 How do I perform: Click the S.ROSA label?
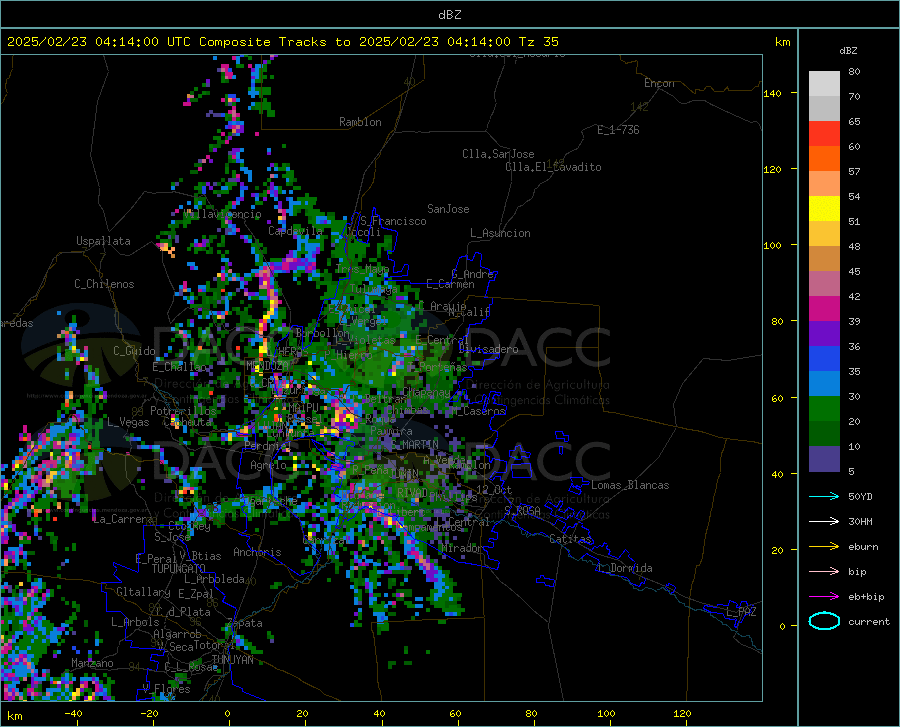pos(522,510)
